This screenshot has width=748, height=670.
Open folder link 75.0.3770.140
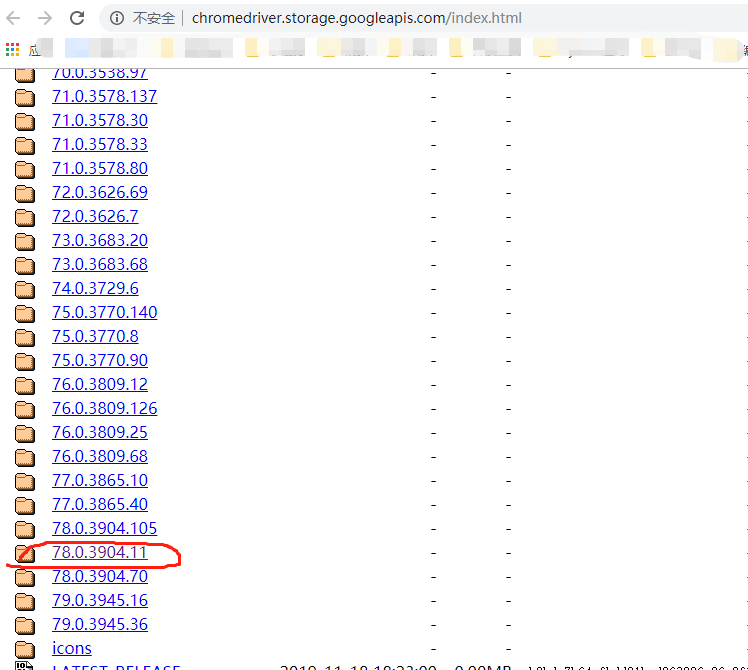pyautogui.click(x=104, y=312)
